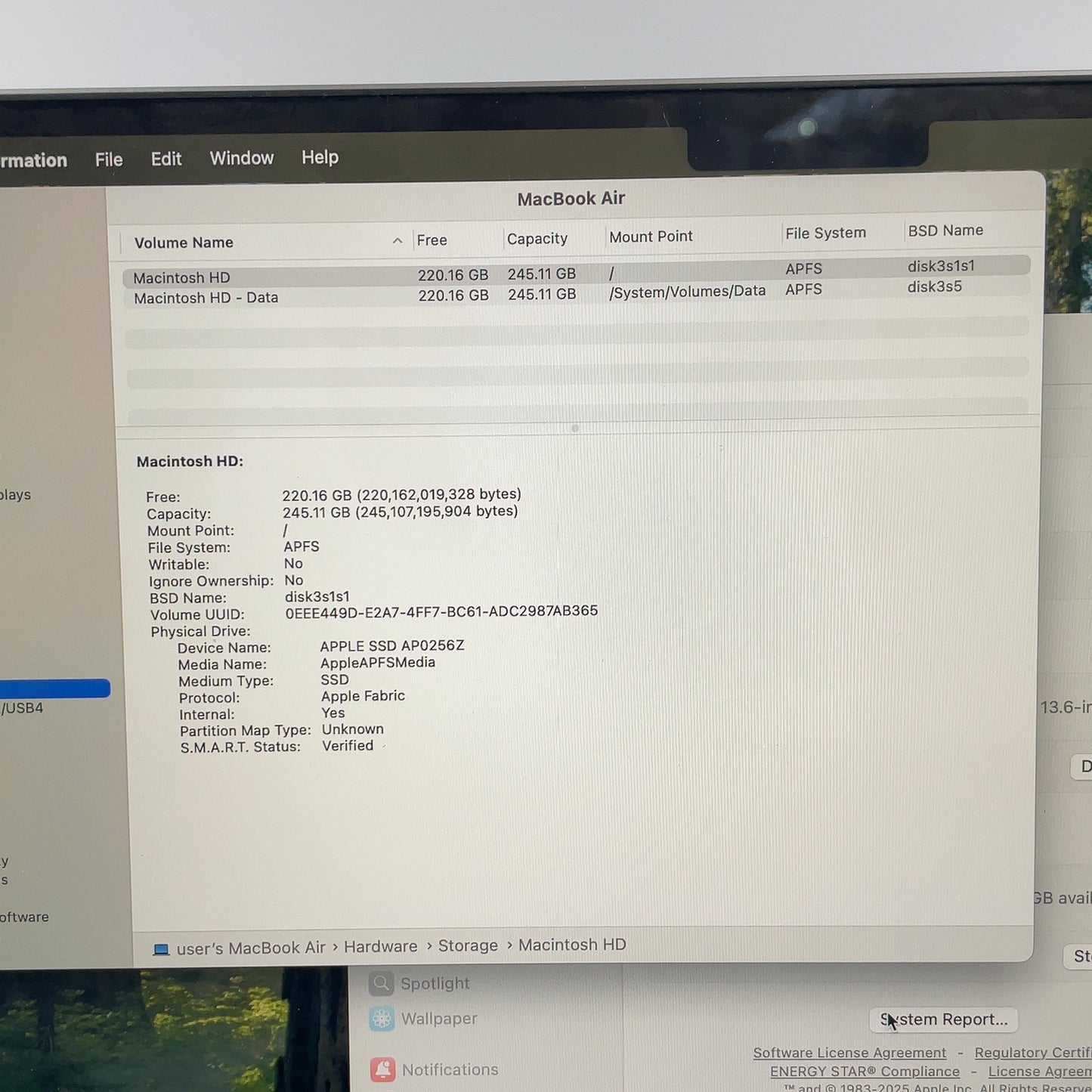Sort by the Capacity column header
The width and height of the screenshot is (1092, 1092).
537,239
